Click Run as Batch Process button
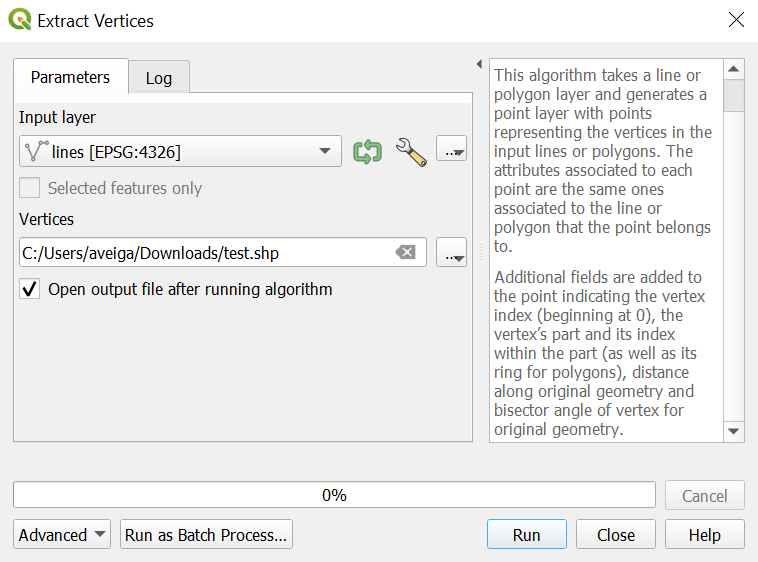Viewport: 758px width, 562px height. pyautogui.click(x=206, y=535)
